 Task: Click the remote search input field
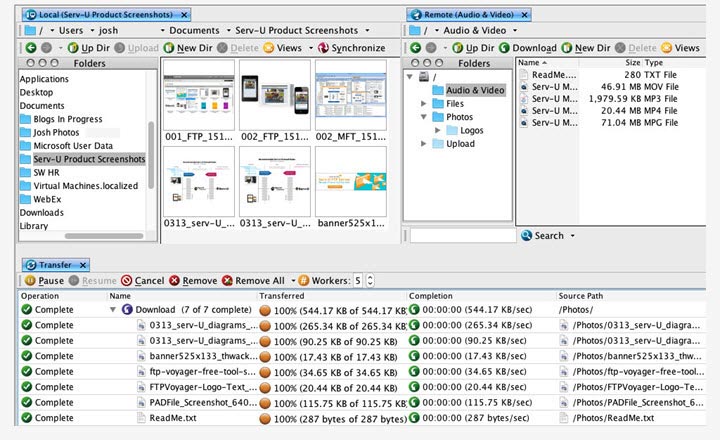[463, 236]
